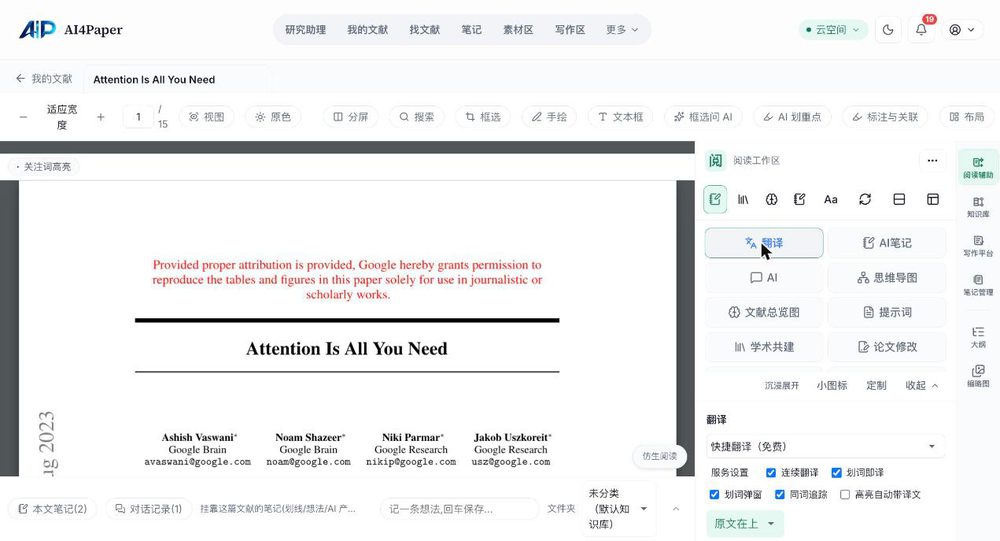Open the reading workspace three-dots menu
Image resolution: width=1000 pixels, height=541 pixels.
(x=932, y=160)
